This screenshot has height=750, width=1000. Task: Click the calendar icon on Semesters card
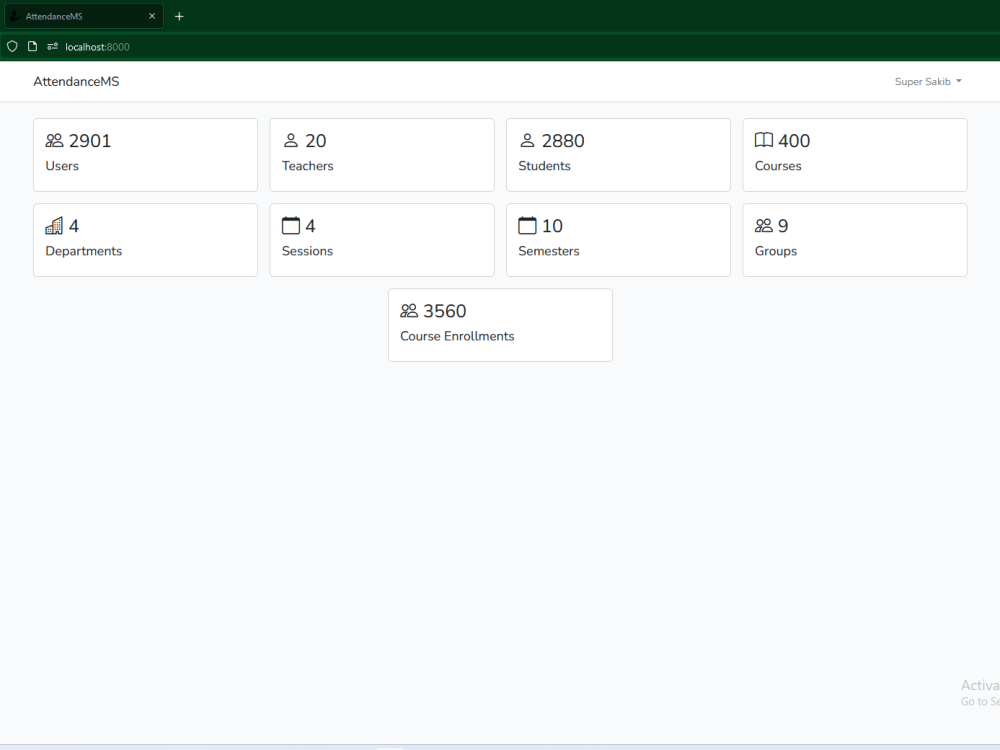[x=528, y=225]
